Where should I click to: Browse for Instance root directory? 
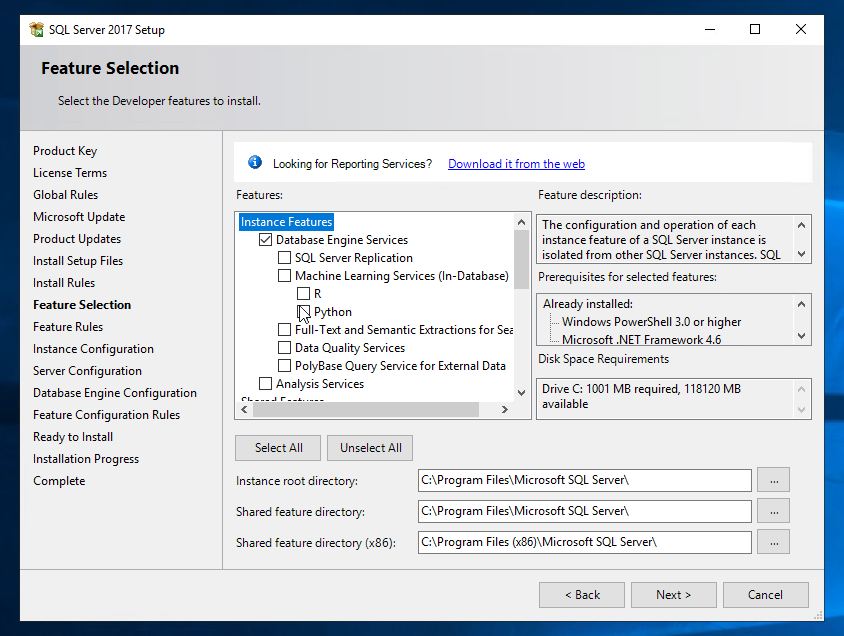pyautogui.click(x=773, y=480)
